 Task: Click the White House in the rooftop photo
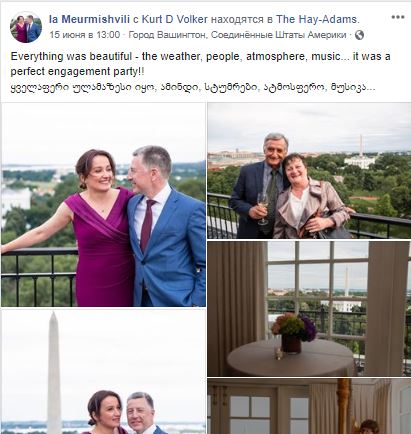click(360, 161)
